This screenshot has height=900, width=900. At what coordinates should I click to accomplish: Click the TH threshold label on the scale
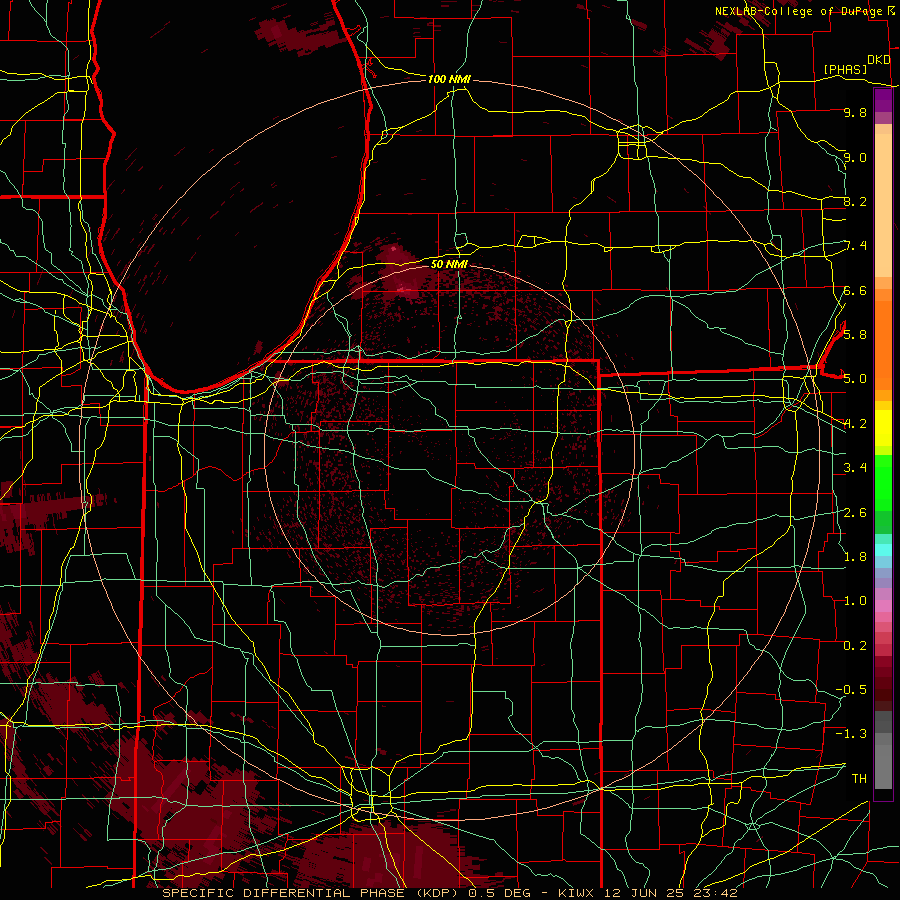click(x=859, y=778)
